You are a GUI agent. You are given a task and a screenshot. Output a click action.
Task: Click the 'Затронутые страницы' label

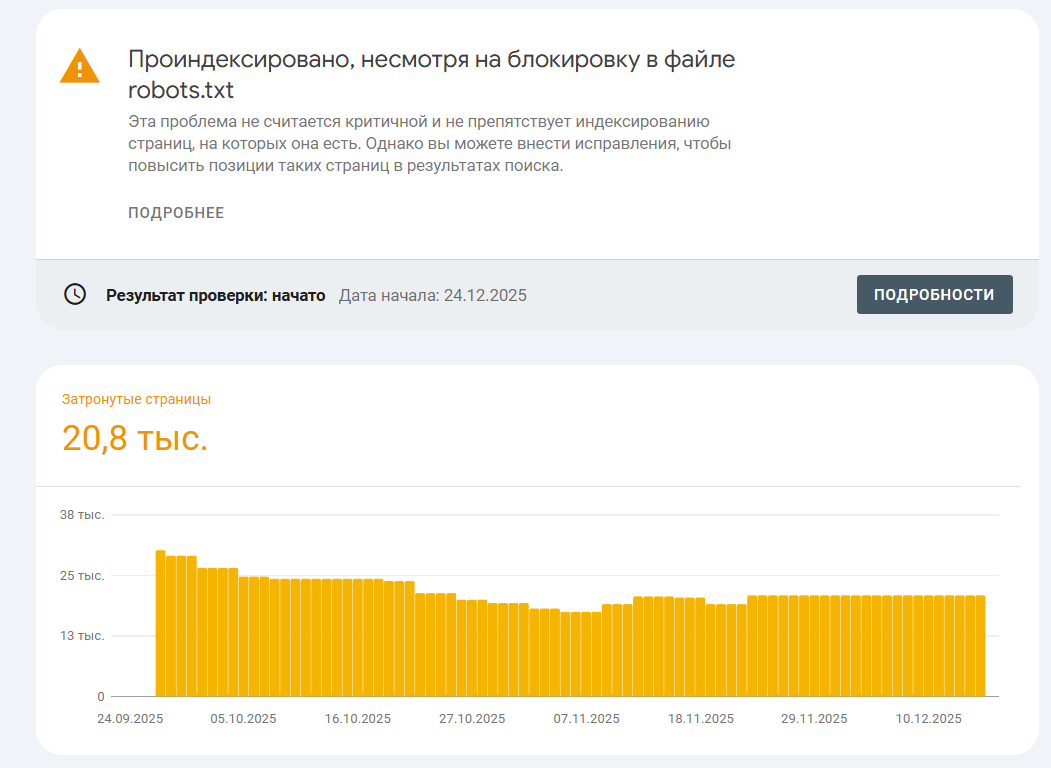point(136,399)
